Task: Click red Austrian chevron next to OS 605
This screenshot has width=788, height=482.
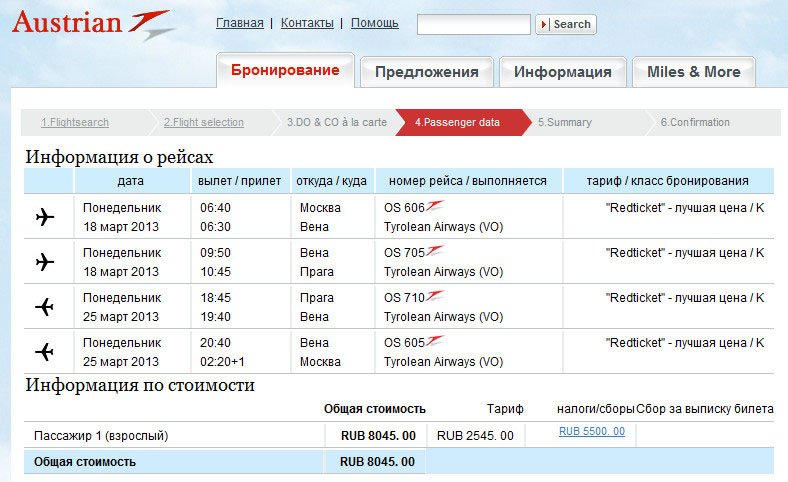Action: point(435,340)
